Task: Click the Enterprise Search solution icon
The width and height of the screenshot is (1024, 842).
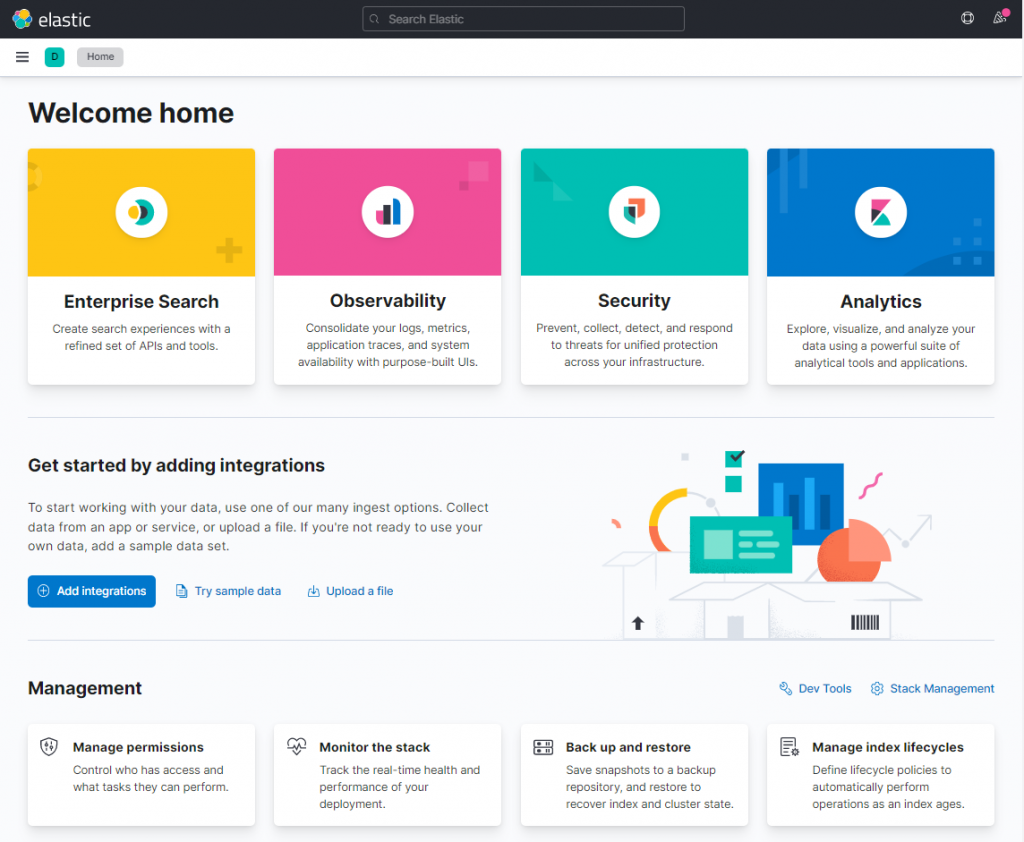Action: (141, 211)
